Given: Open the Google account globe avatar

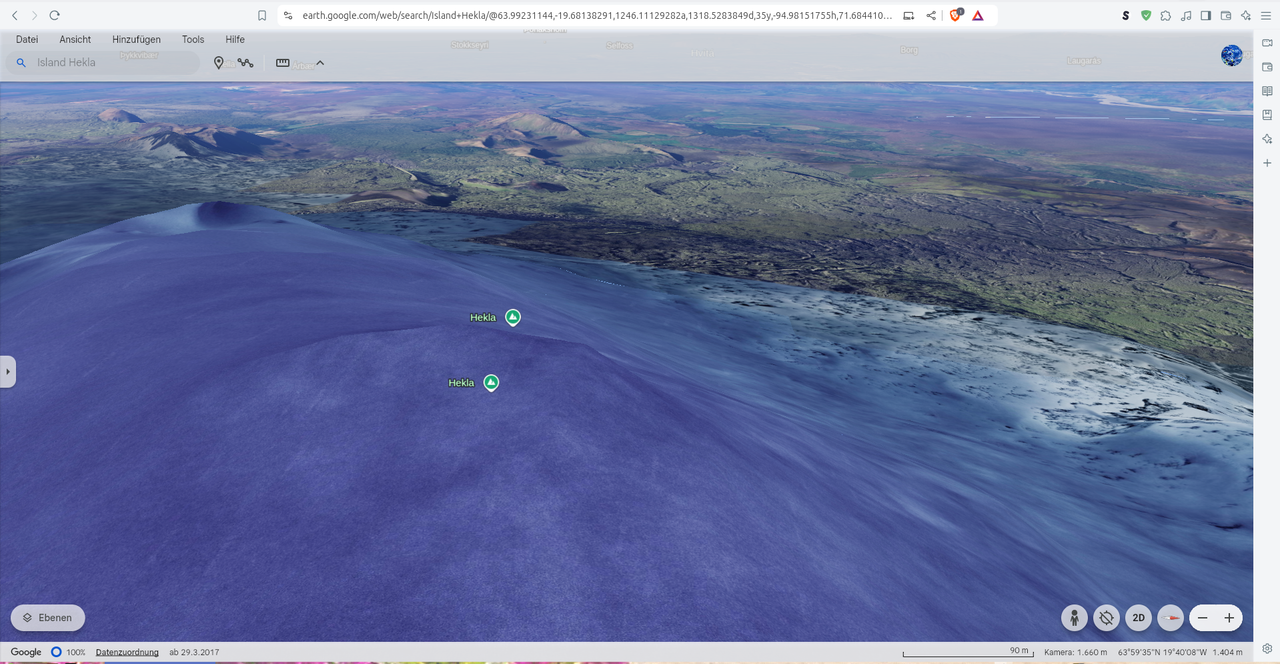Looking at the screenshot, I should (1232, 55).
